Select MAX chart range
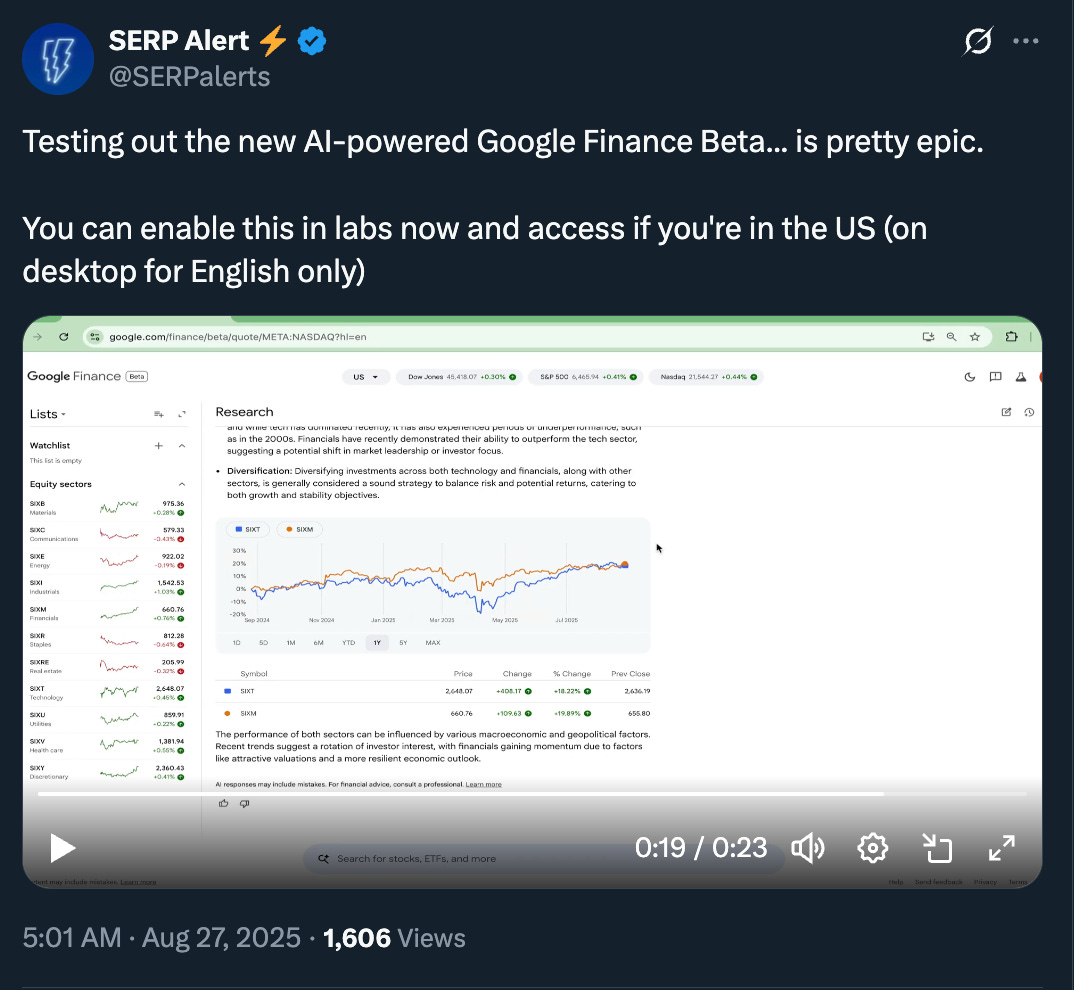Viewport: 1074px width, 990px height. pos(433,643)
